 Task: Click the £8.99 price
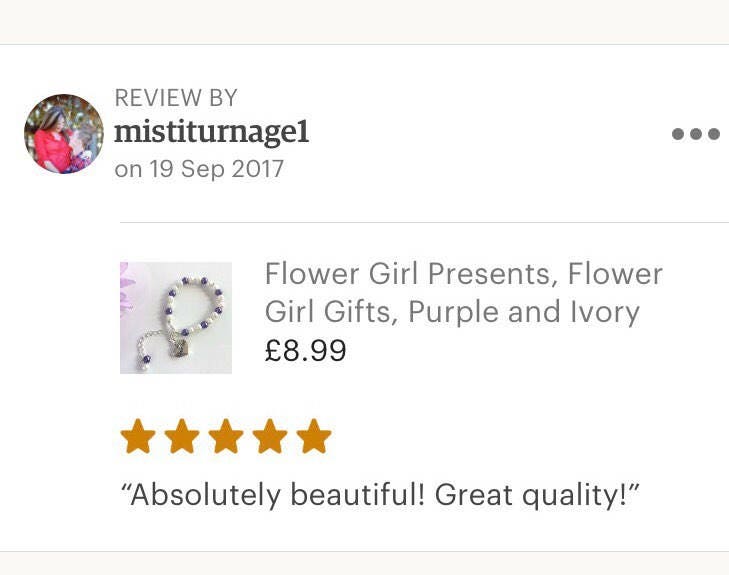pos(305,351)
